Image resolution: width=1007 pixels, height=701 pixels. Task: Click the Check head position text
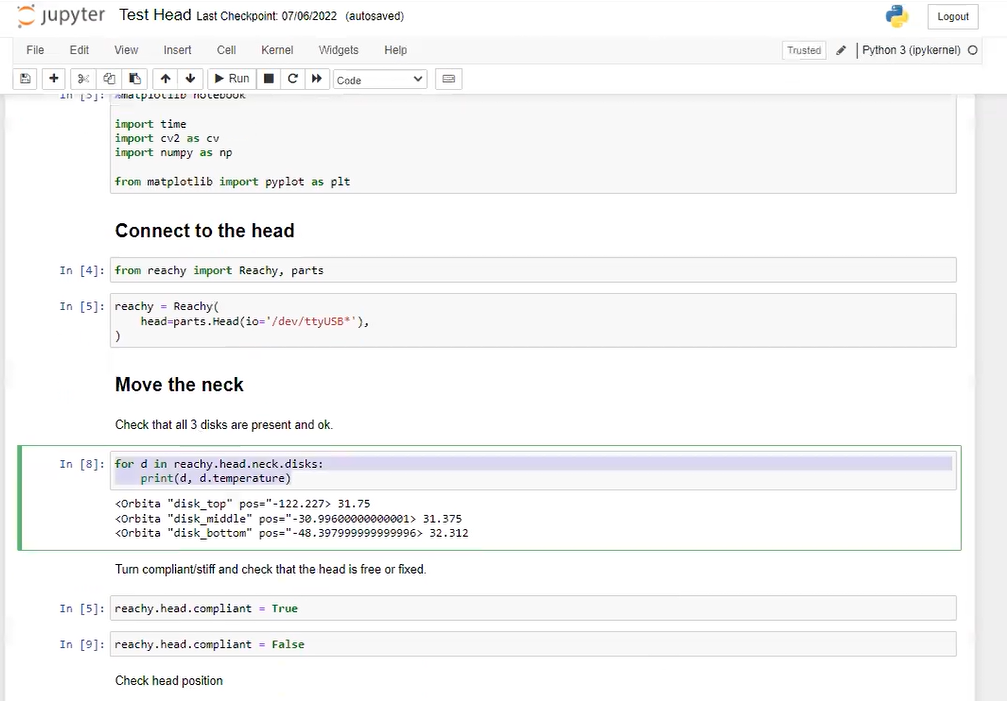point(169,680)
